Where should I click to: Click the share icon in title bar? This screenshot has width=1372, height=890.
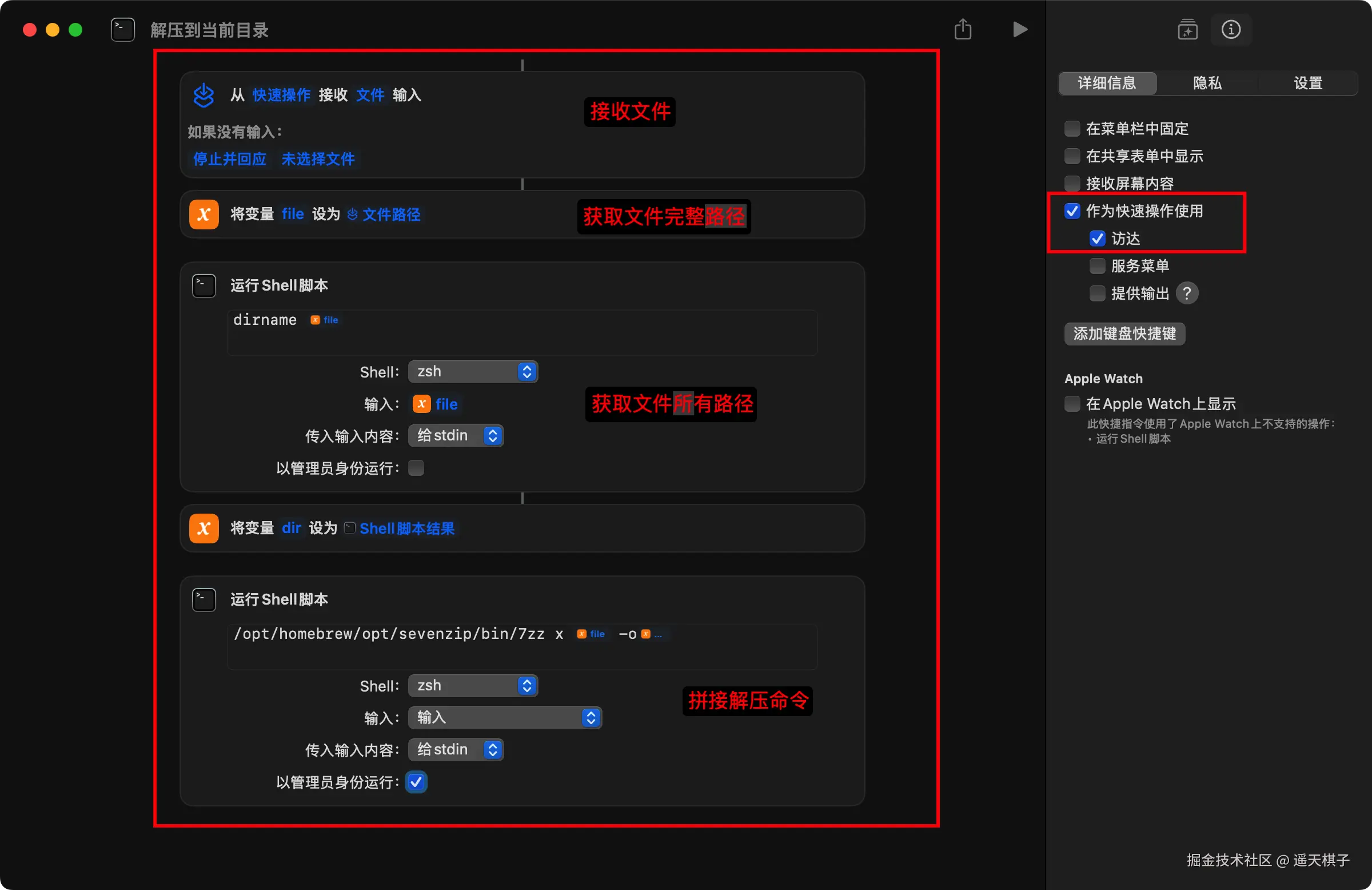pos(962,29)
